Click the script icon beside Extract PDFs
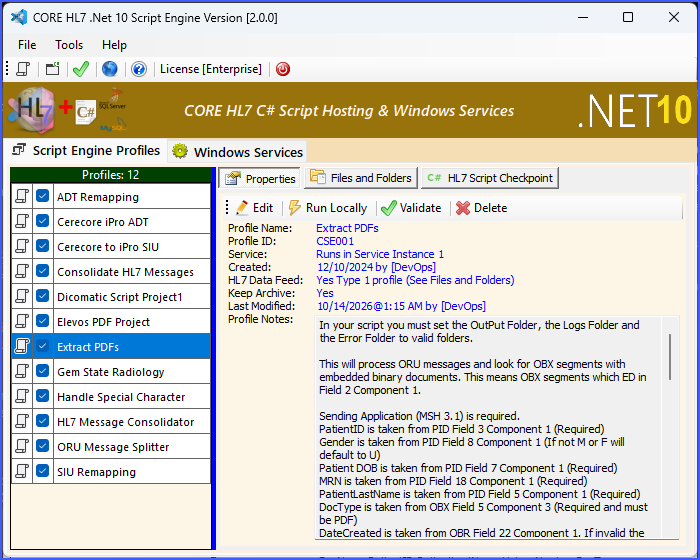700x560 pixels. click(x=22, y=347)
